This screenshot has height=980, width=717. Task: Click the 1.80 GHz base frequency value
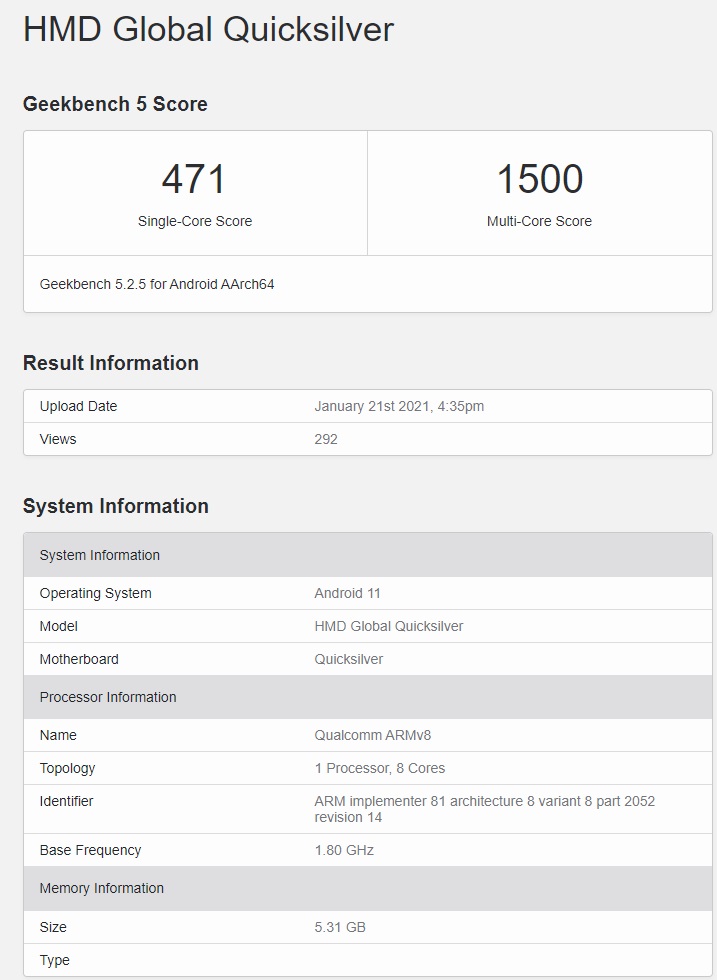pos(344,850)
